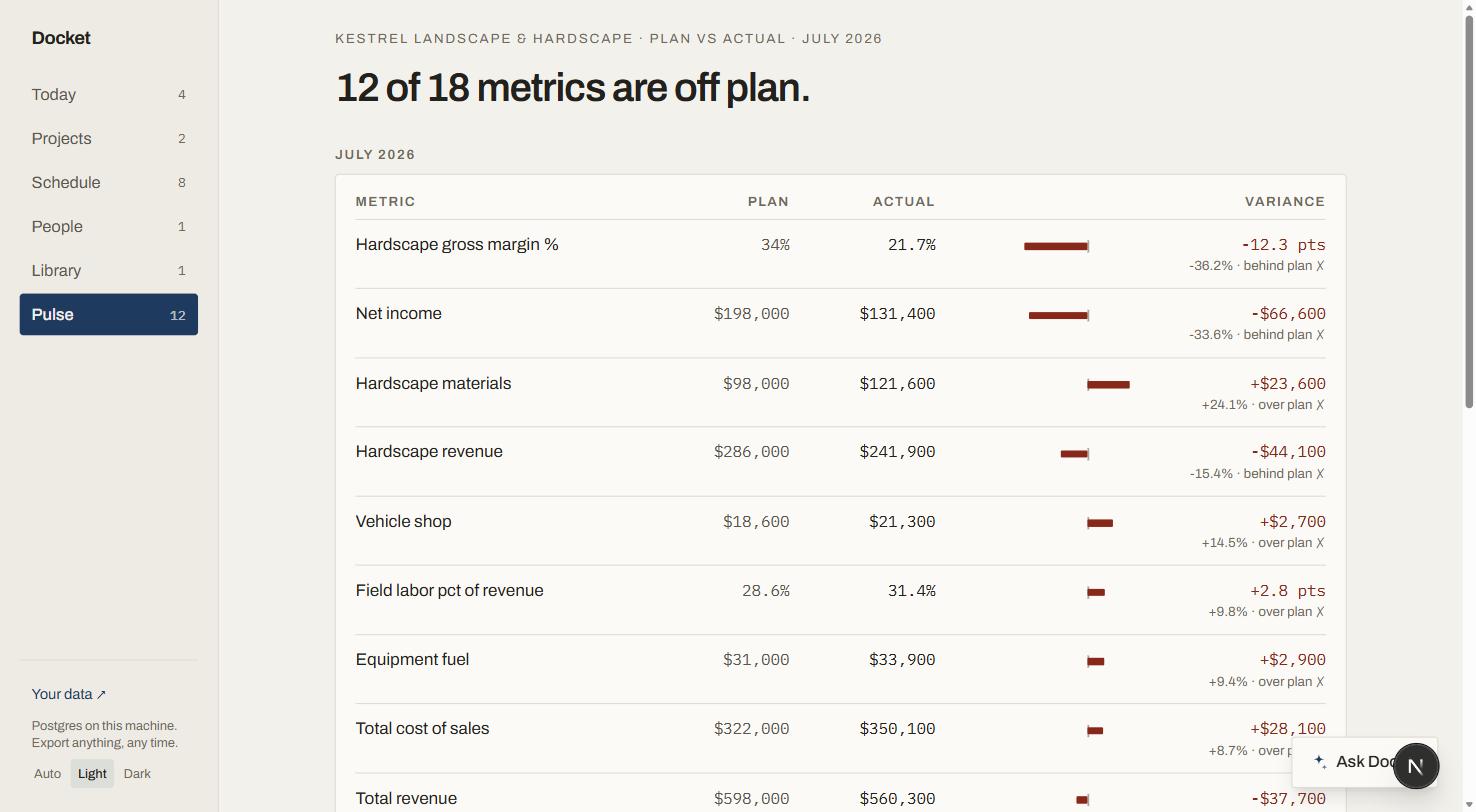Navigate to People
This screenshot has height=812, width=1476.
click(109, 227)
